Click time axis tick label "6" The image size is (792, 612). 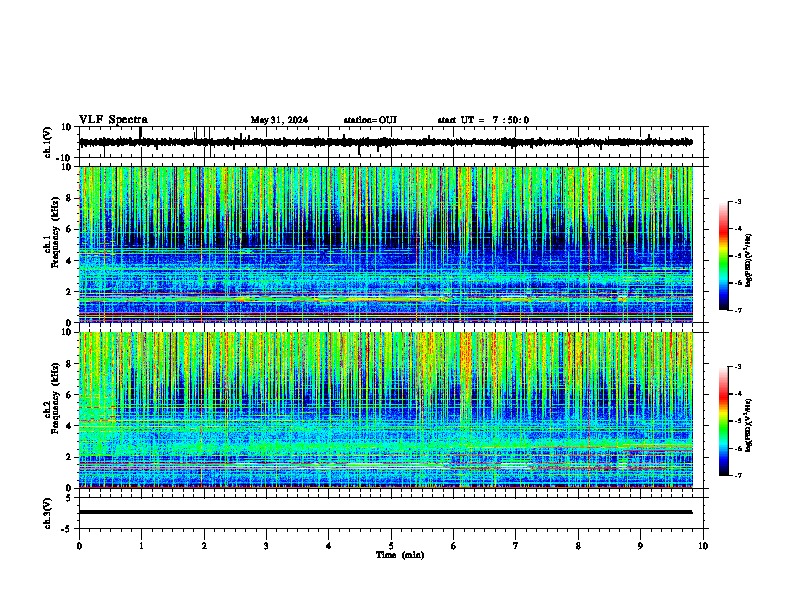pos(453,546)
